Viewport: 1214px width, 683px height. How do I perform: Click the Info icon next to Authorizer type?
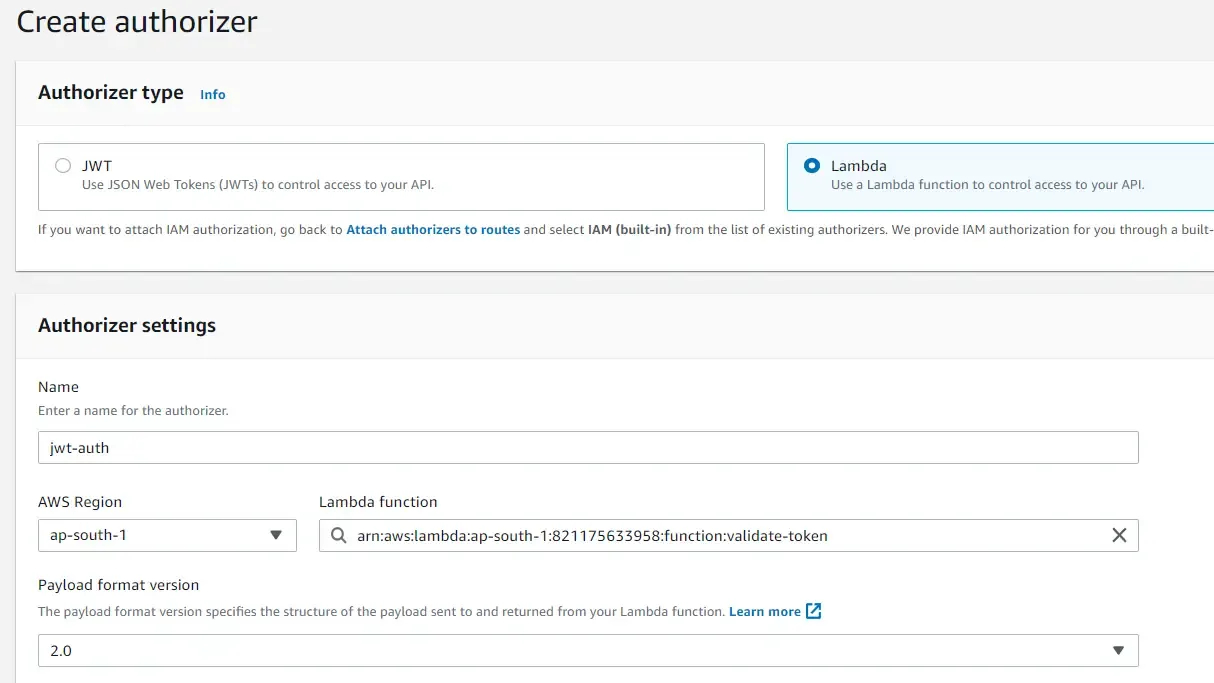[x=212, y=94]
